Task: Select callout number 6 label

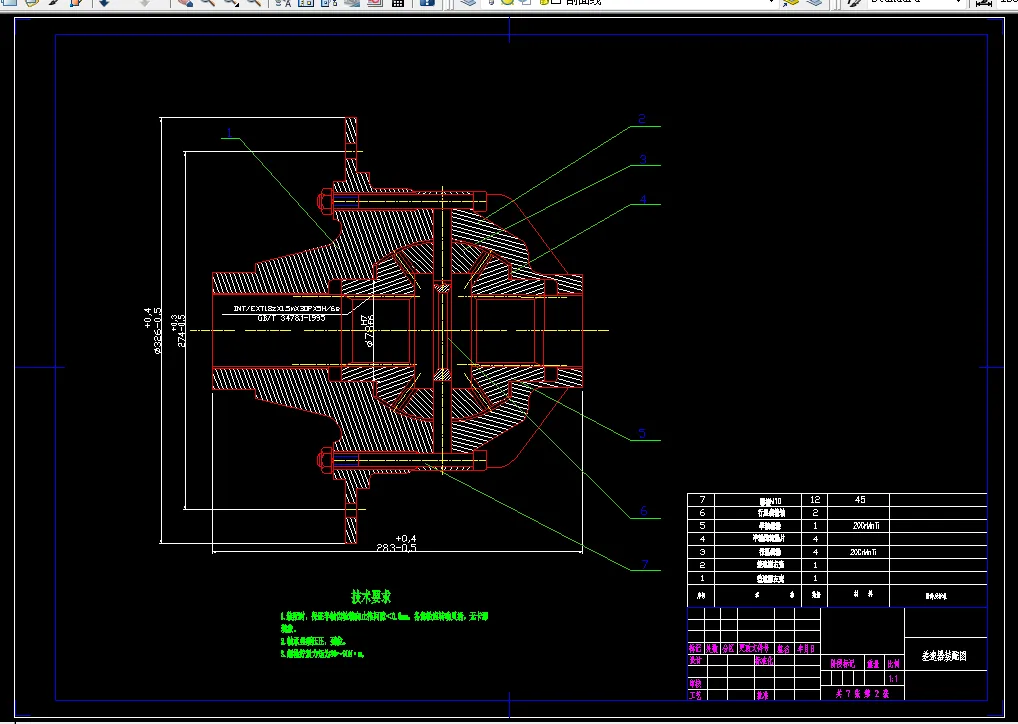Action: point(643,511)
